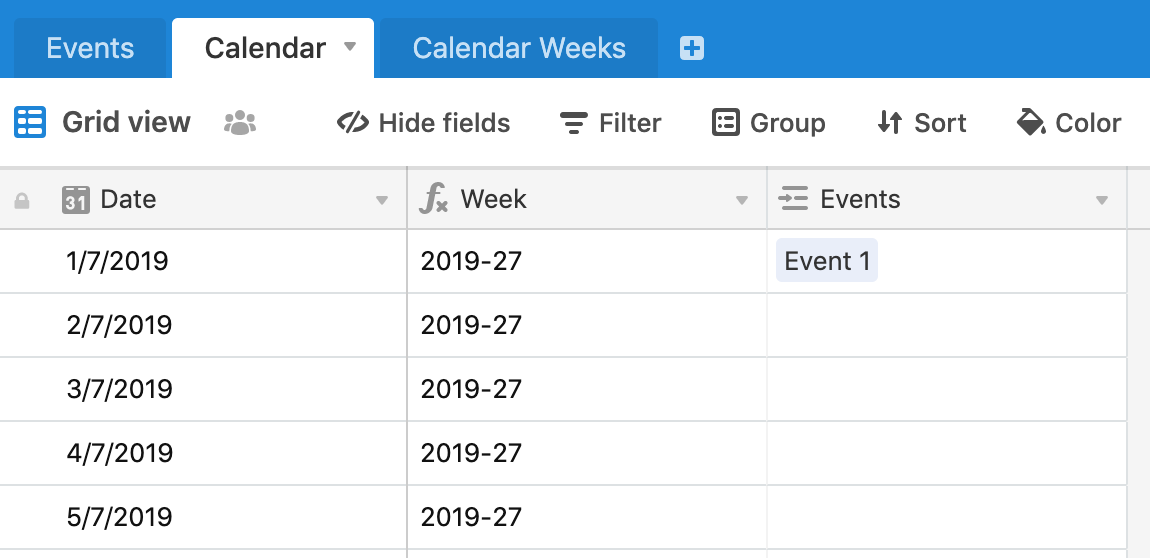This screenshot has height=558, width=1150.
Task: Open the Group records tool
Action: [769, 122]
